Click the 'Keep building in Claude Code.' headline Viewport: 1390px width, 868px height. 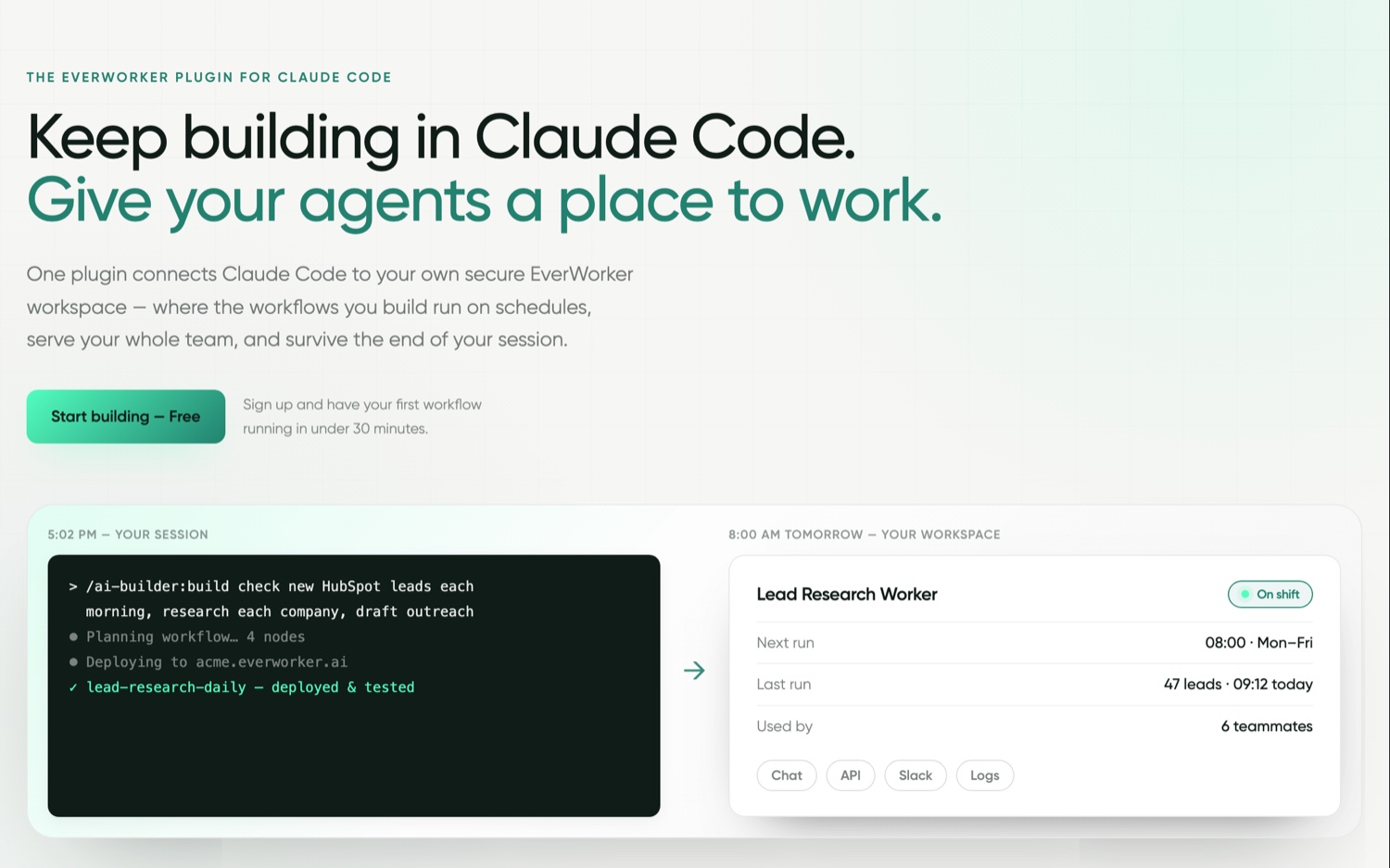(x=441, y=137)
